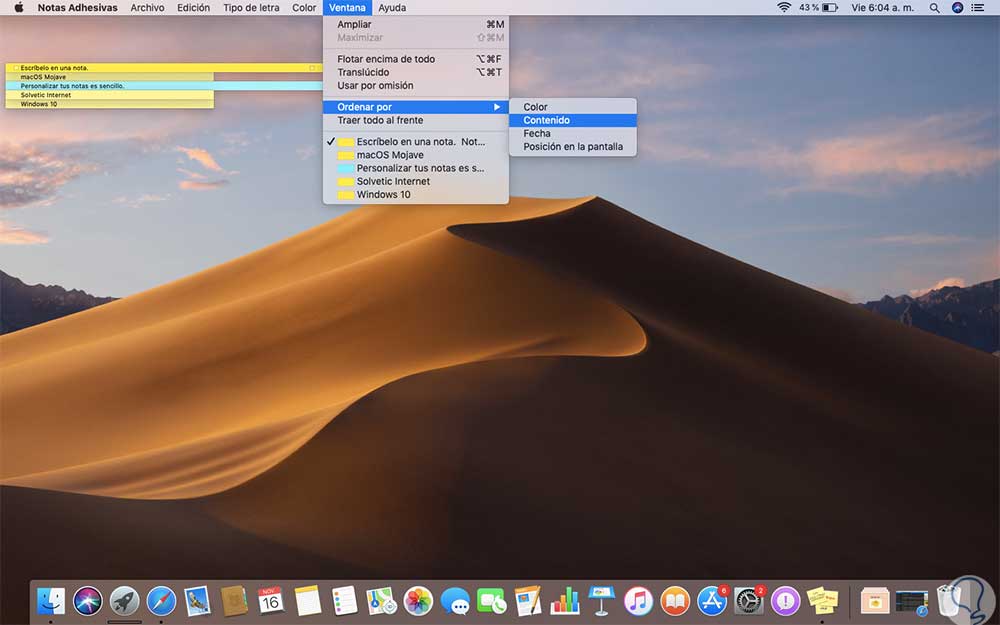This screenshot has width=1000, height=625.
Task: Open the Downloads folder stack in Dock
Action: 875,601
